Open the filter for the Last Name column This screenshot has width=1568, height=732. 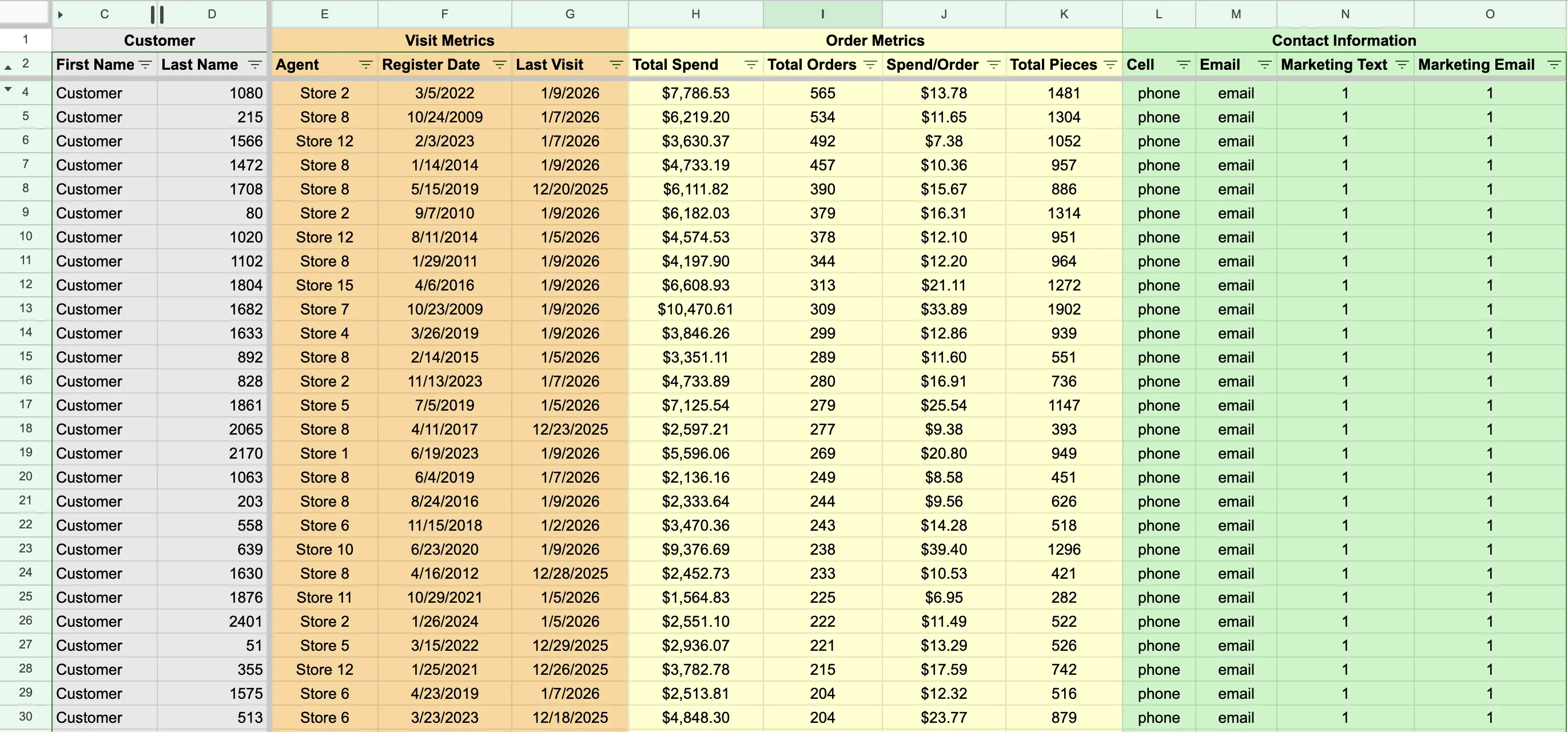(255, 65)
